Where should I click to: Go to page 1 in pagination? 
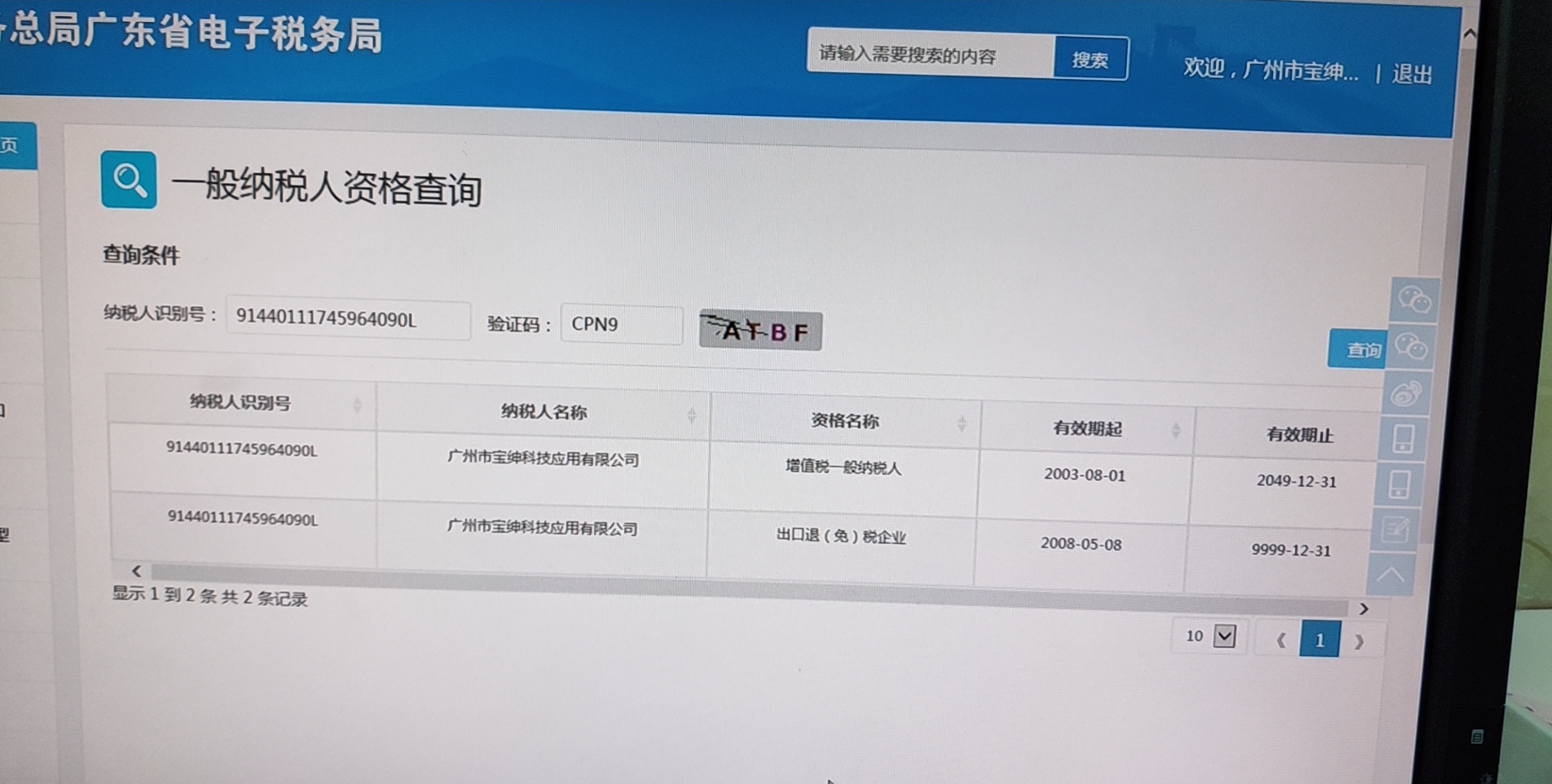click(x=1319, y=640)
